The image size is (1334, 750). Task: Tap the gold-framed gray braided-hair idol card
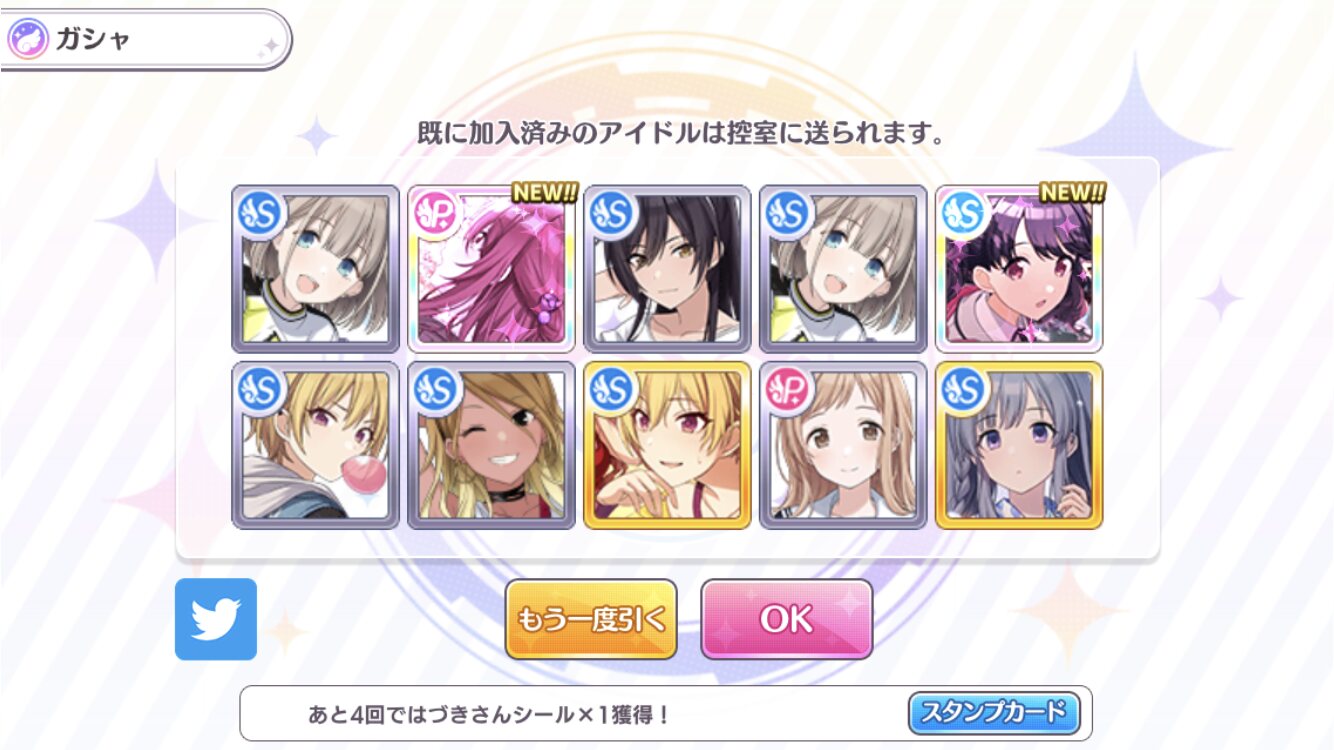pos(1019,445)
